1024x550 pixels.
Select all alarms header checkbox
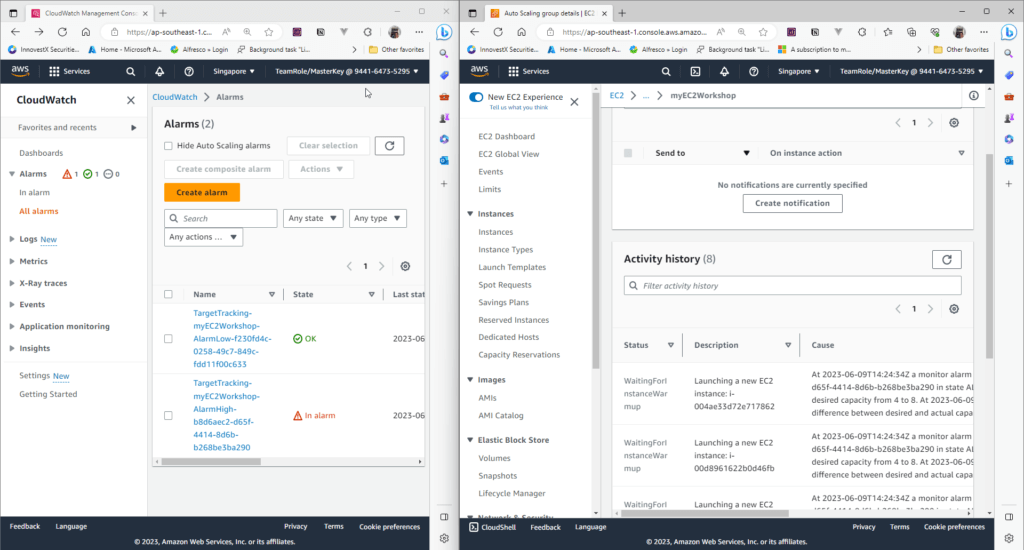168,295
